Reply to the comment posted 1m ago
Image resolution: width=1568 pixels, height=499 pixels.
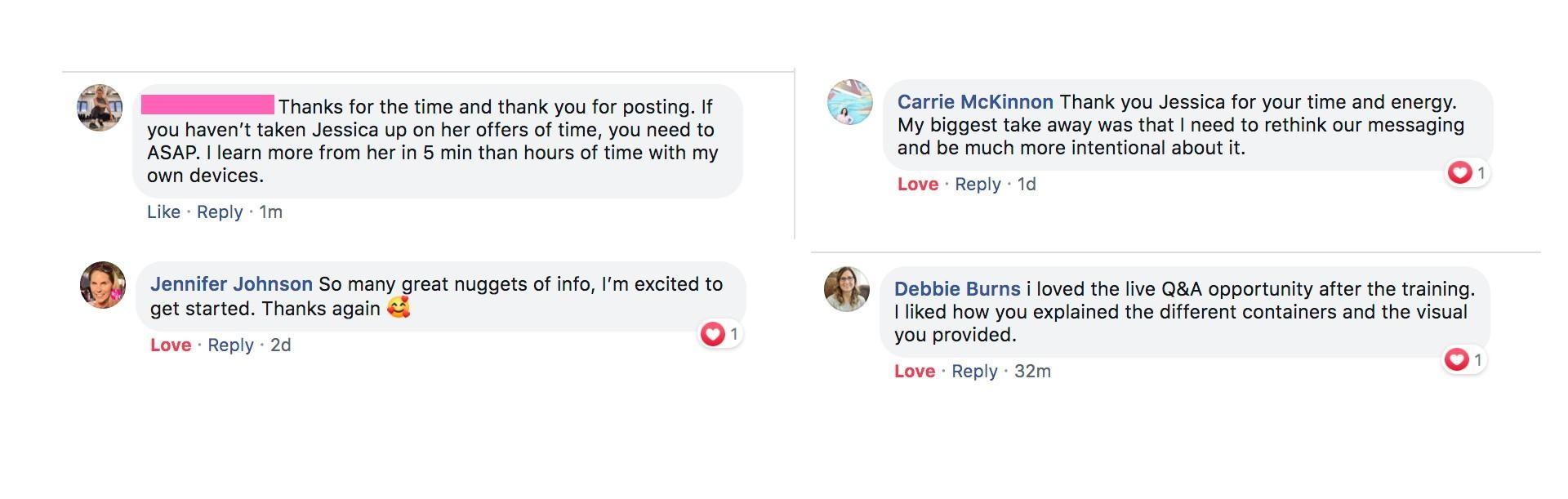(x=220, y=212)
